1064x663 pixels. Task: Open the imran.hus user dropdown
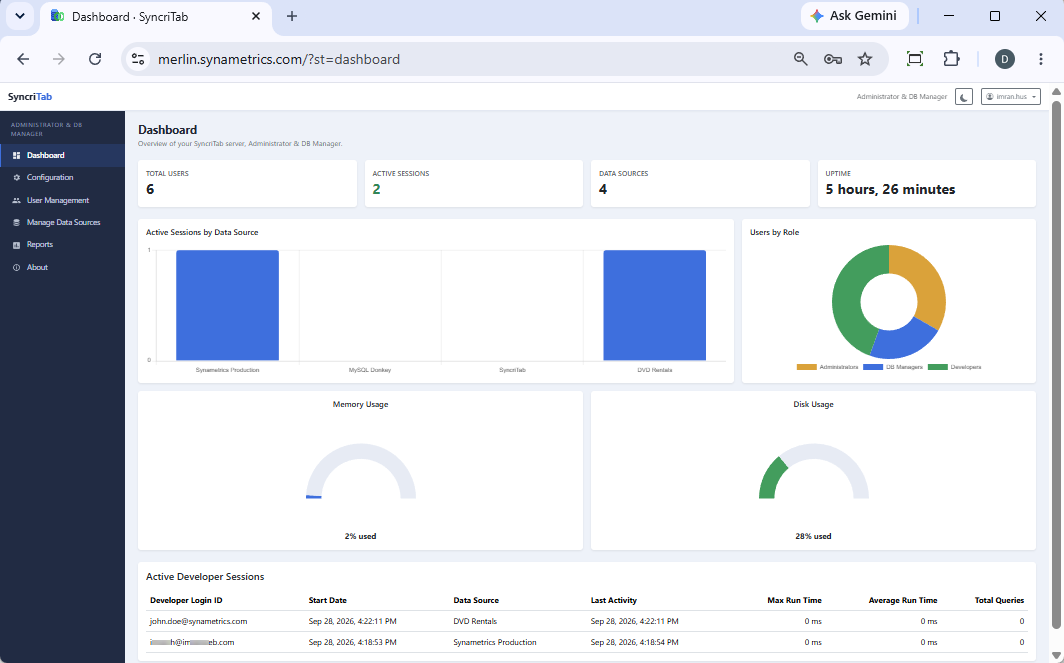(x=1010, y=97)
